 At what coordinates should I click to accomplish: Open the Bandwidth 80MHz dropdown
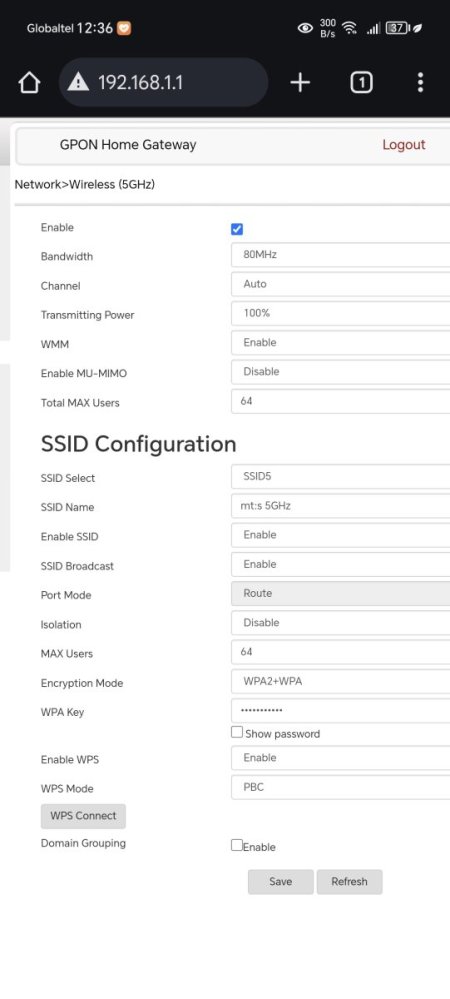tap(340, 255)
